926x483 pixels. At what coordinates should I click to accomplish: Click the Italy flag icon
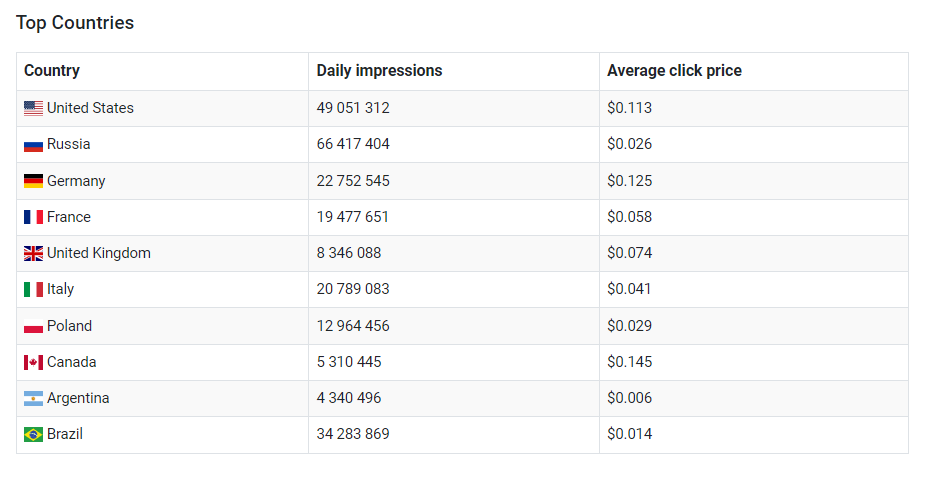pyautogui.click(x=33, y=290)
